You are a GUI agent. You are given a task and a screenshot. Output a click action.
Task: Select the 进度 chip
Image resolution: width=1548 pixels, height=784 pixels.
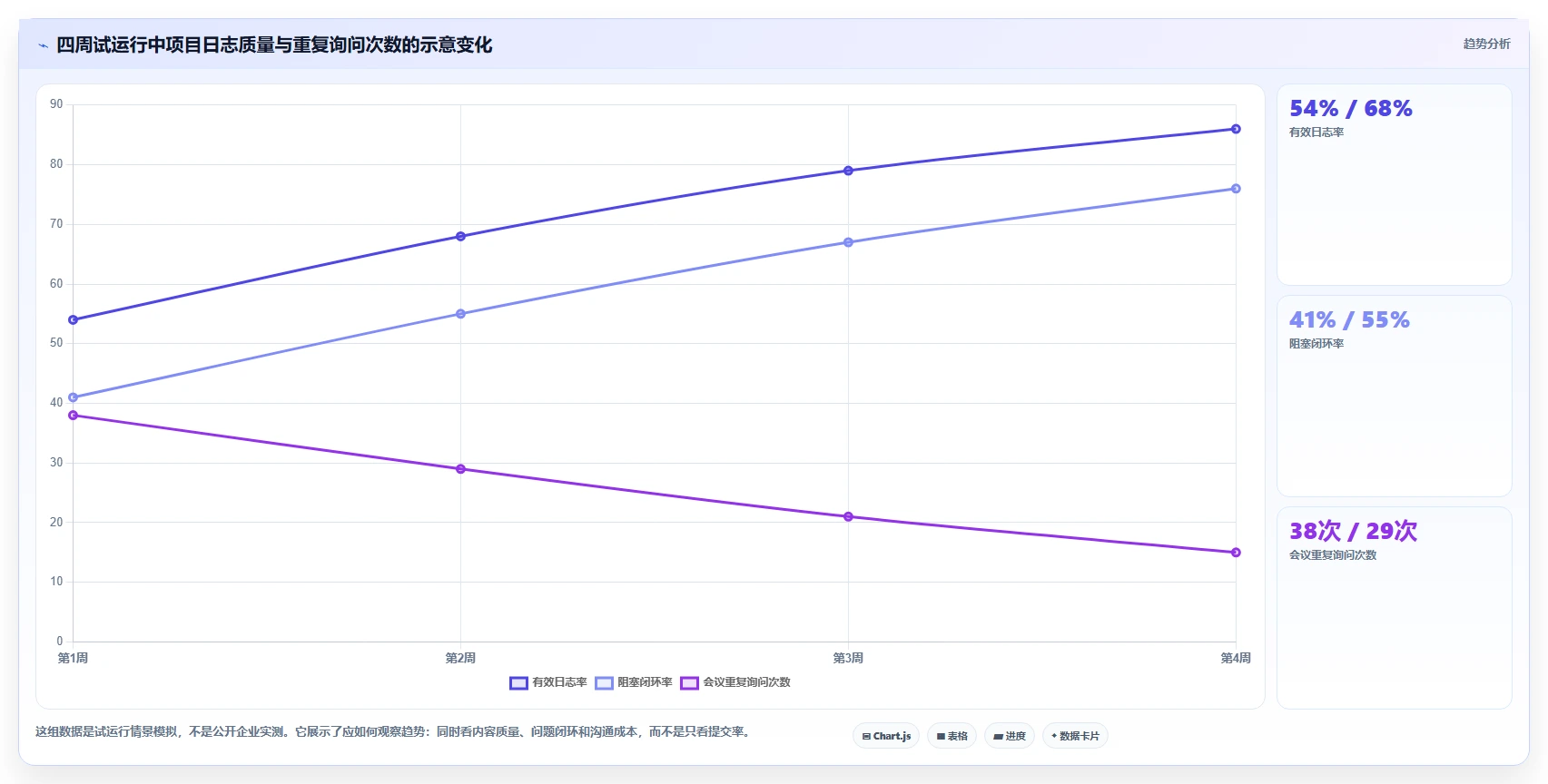click(1010, 736)
